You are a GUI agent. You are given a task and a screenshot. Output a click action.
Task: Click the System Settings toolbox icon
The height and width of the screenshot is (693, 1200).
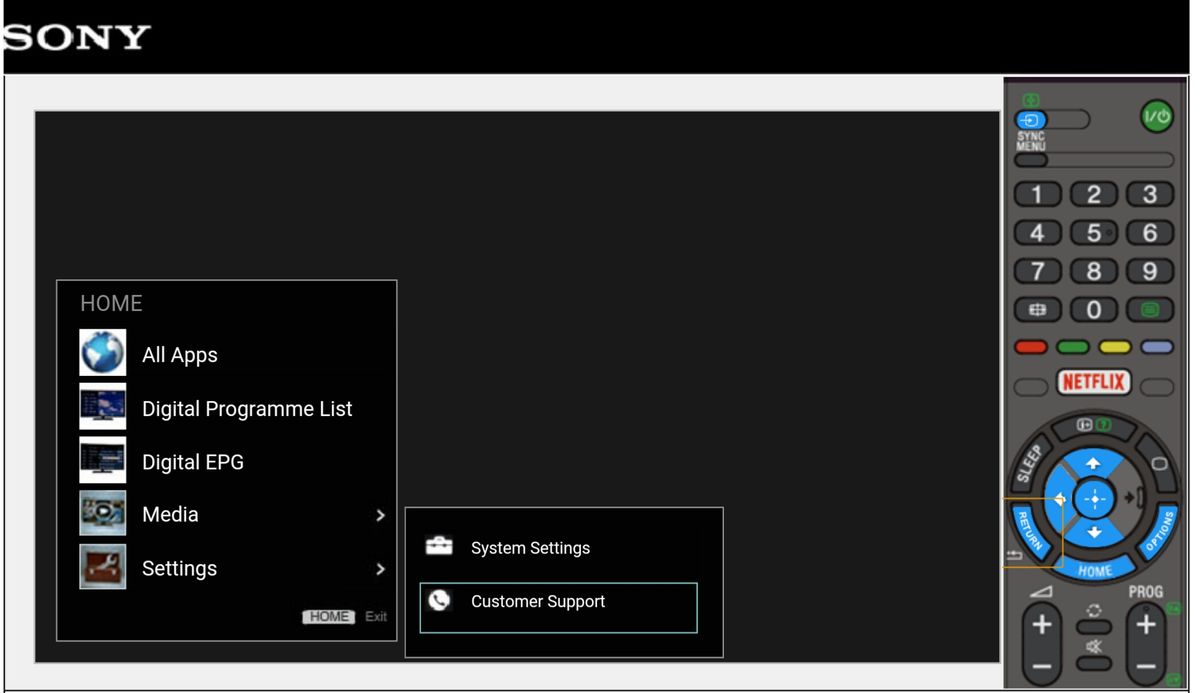point(439,547)
